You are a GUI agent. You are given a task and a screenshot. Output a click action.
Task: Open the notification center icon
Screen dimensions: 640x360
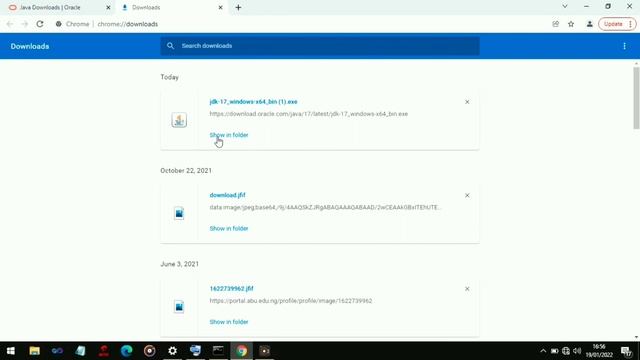[626, 351]
